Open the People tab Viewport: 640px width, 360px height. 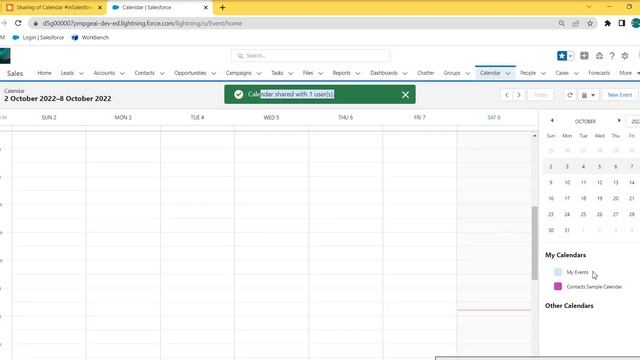coord(528,73)
